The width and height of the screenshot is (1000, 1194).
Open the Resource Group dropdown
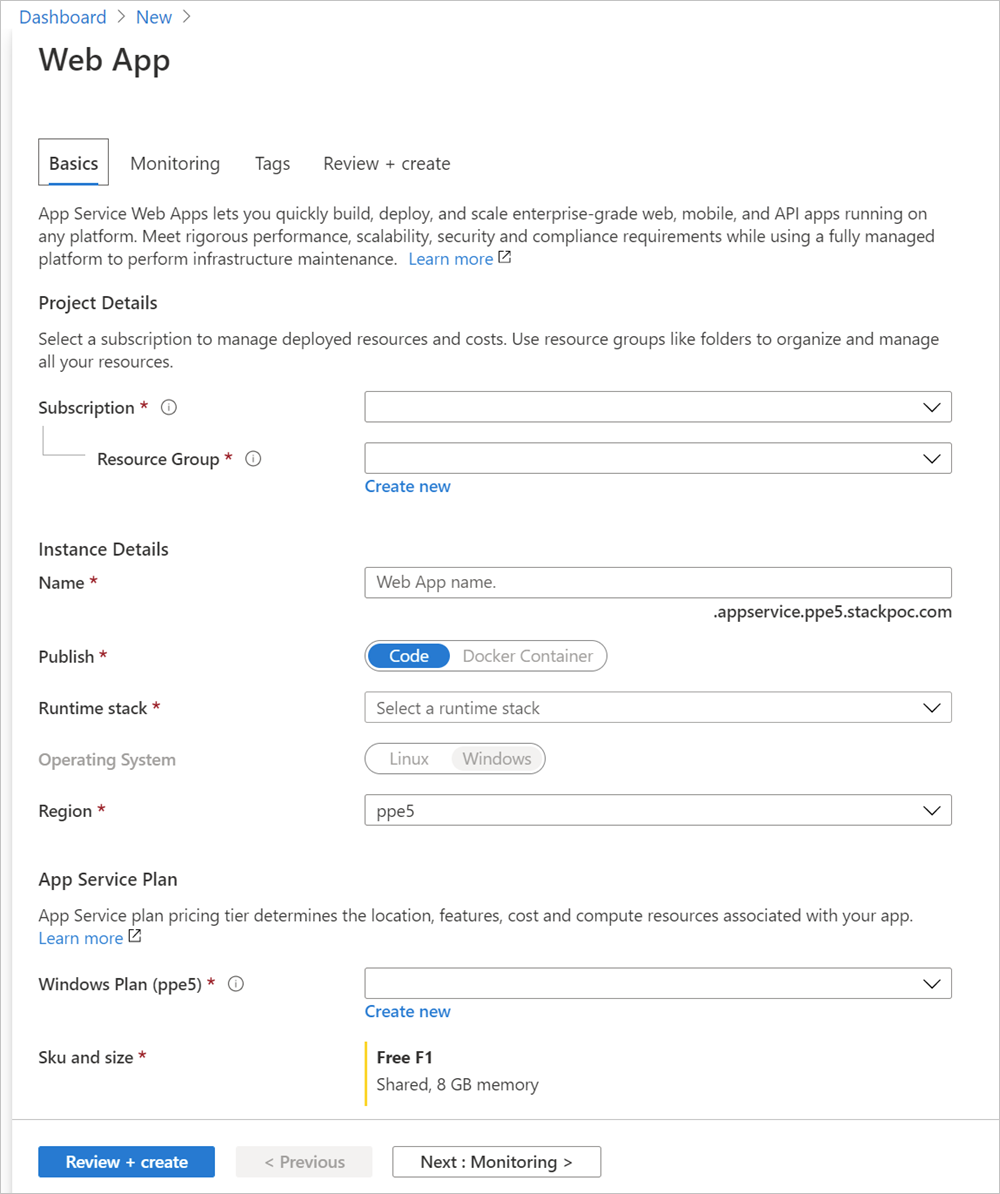(x=657, y=458)
